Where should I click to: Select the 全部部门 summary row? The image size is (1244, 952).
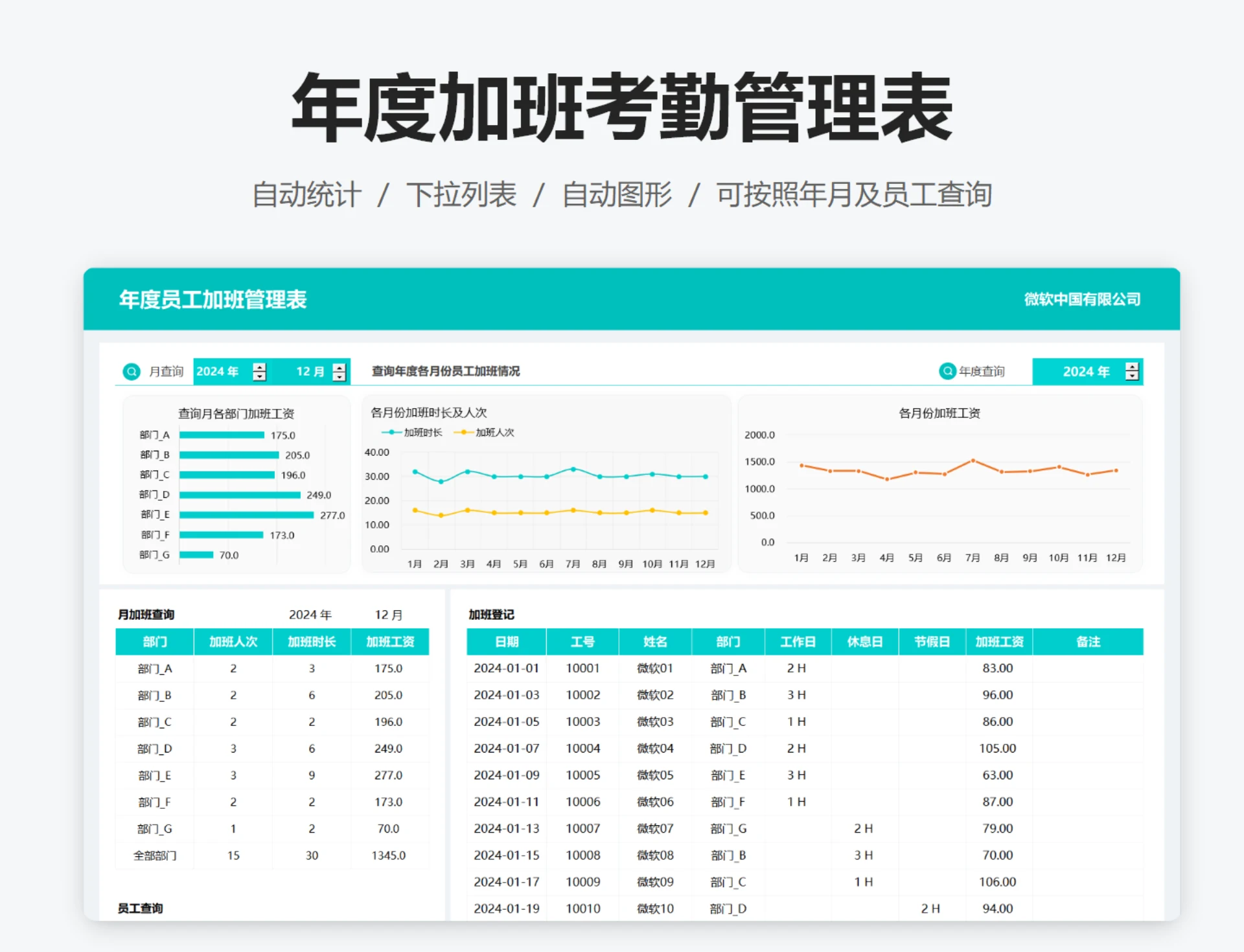[154, 855]
